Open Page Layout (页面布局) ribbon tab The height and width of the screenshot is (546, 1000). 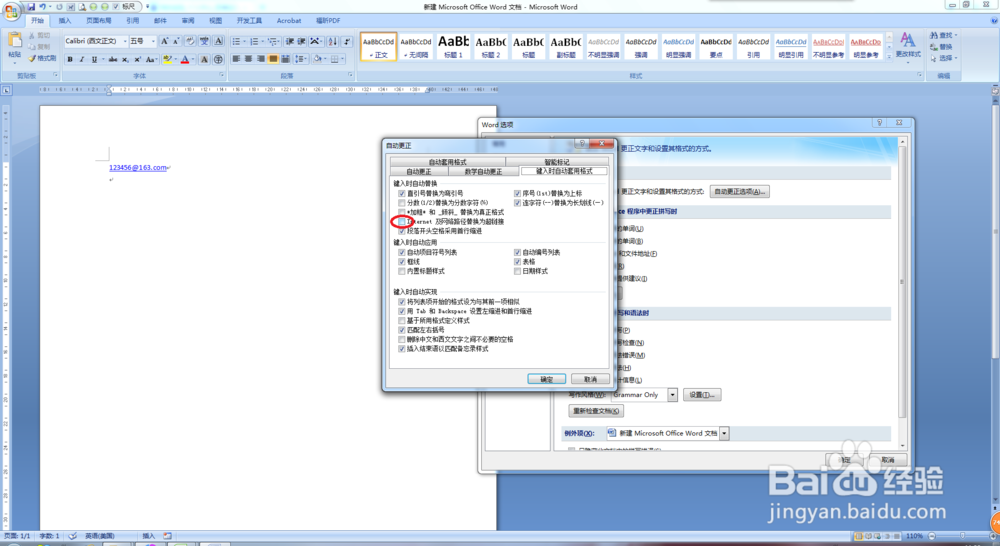(99, 20)
